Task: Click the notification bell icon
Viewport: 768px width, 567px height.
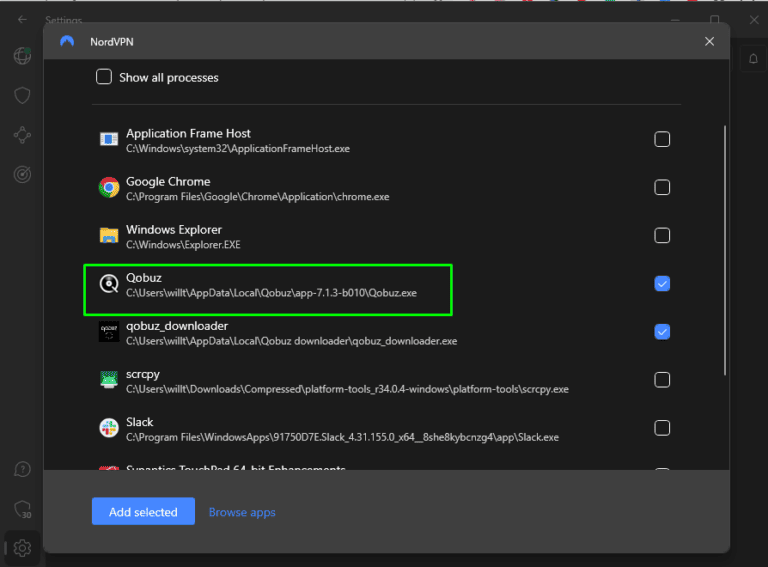Action: tap(754, 59)
